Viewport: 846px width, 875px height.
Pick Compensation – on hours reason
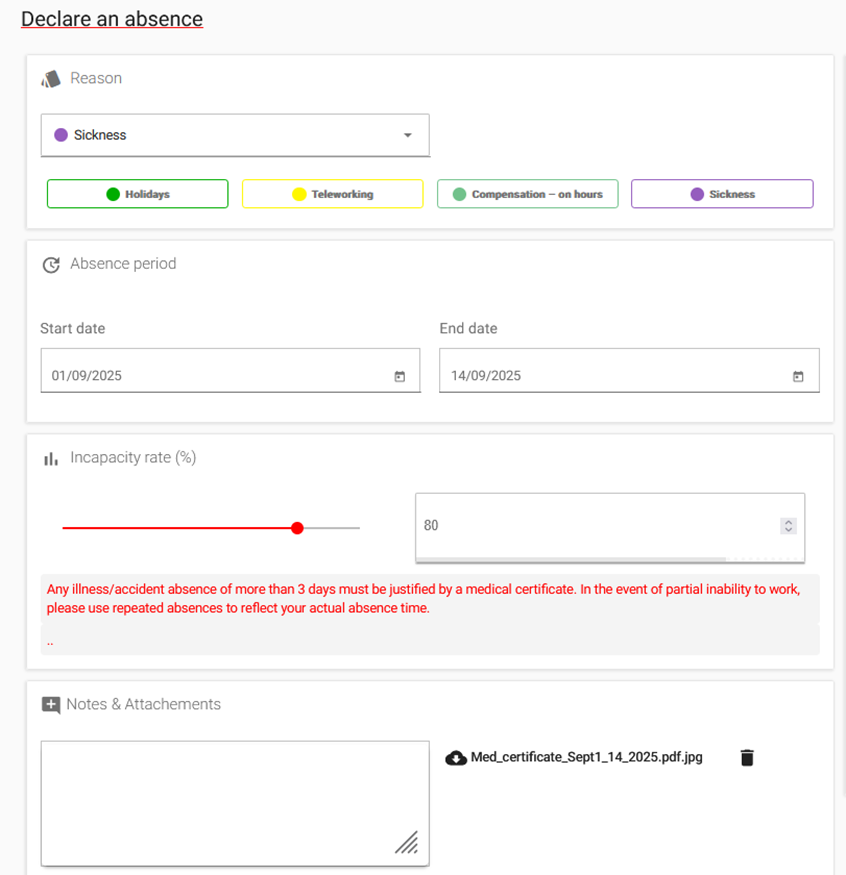point(527,194)
